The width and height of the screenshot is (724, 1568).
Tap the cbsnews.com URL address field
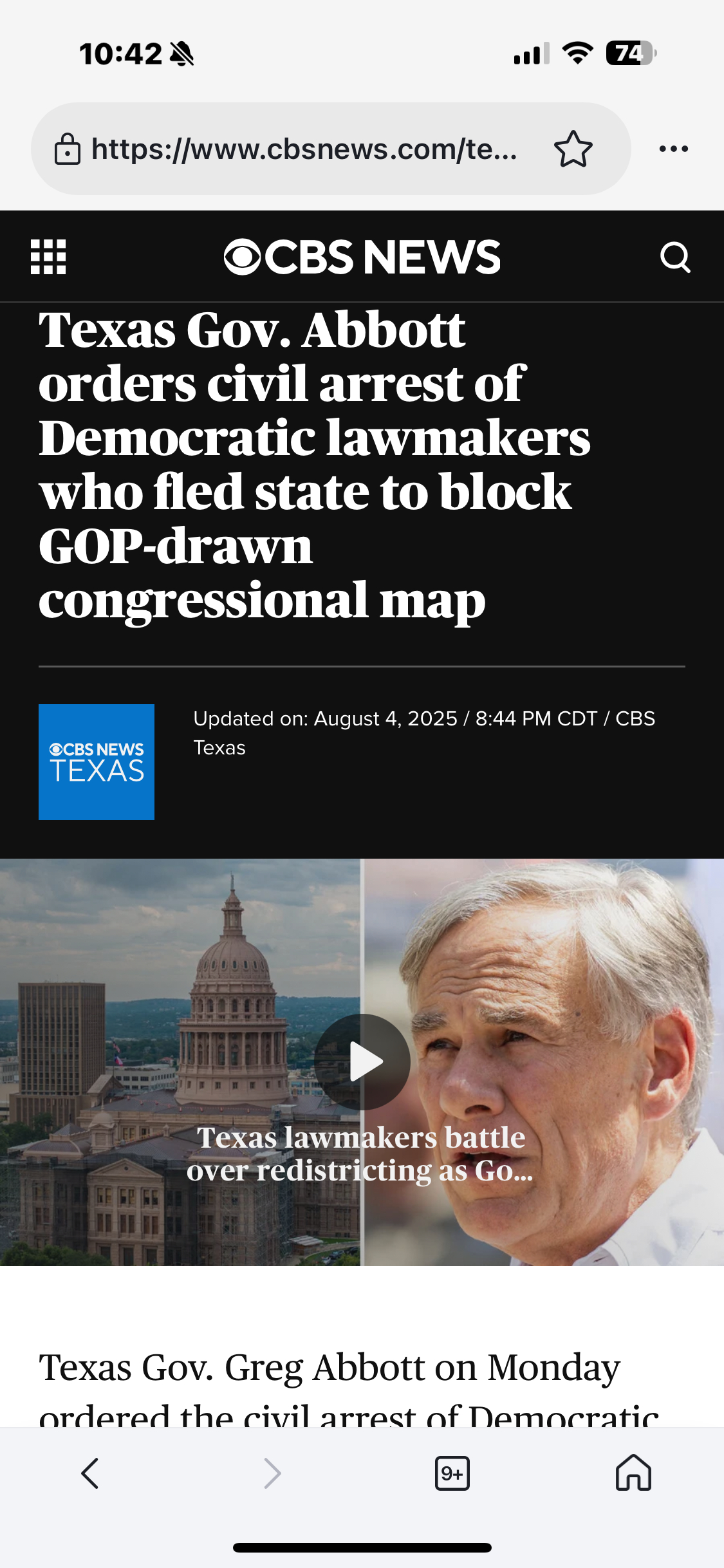(304, 149)
